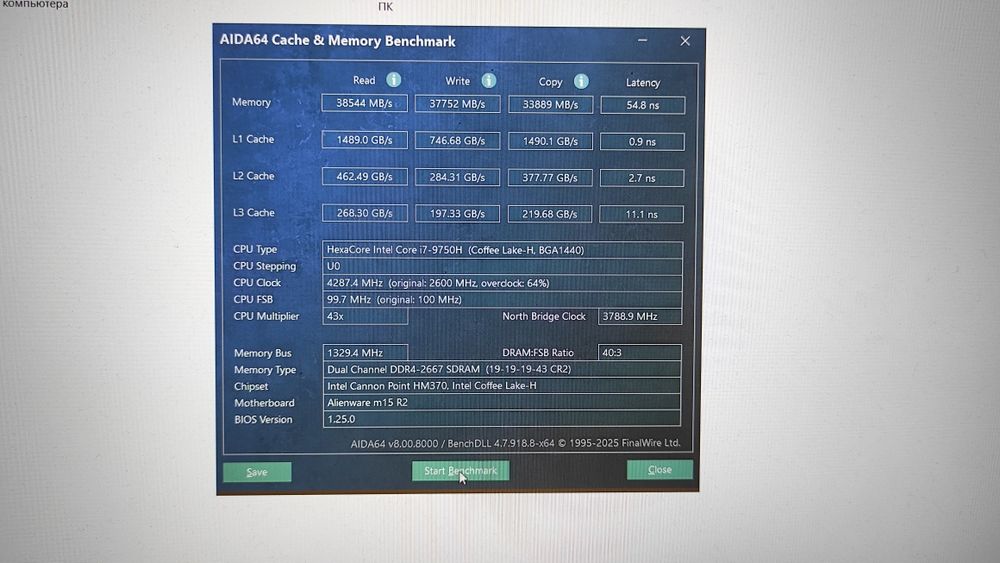Click the L2 Cache row label
This screenshot has height=563, width=1000.
coord(253,176)
